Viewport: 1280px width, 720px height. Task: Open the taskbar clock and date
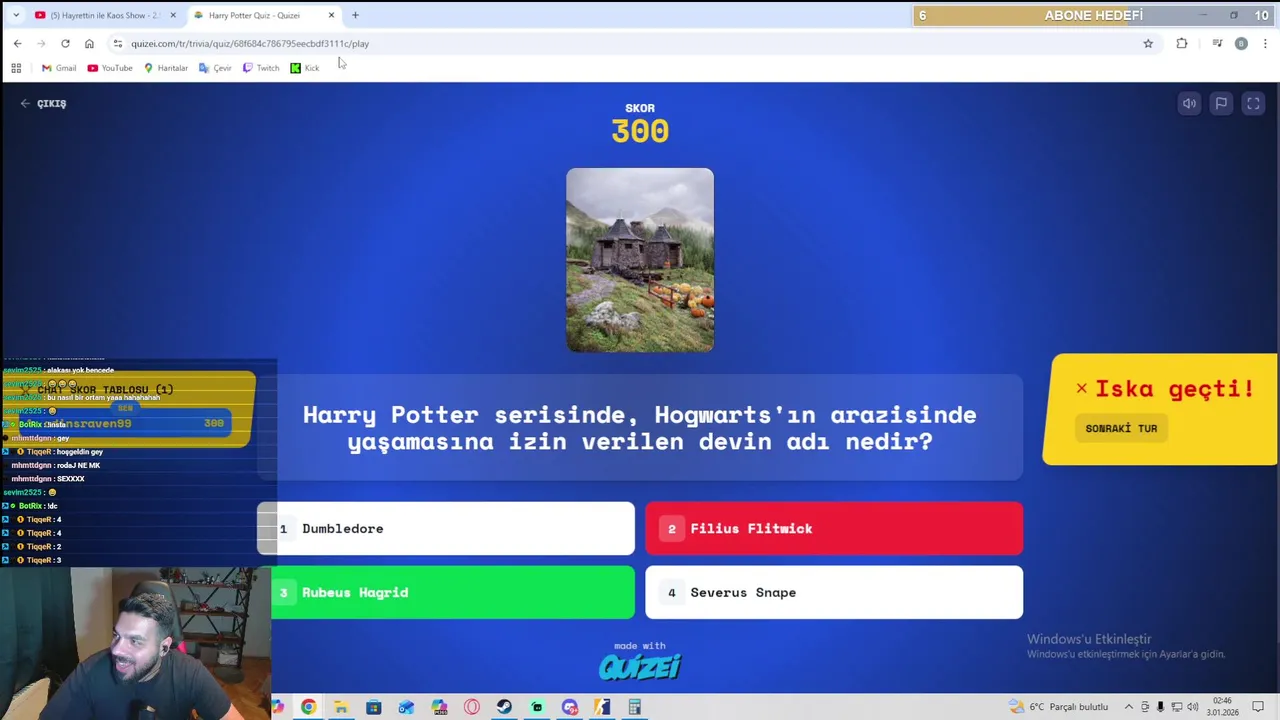[1222, 707]
